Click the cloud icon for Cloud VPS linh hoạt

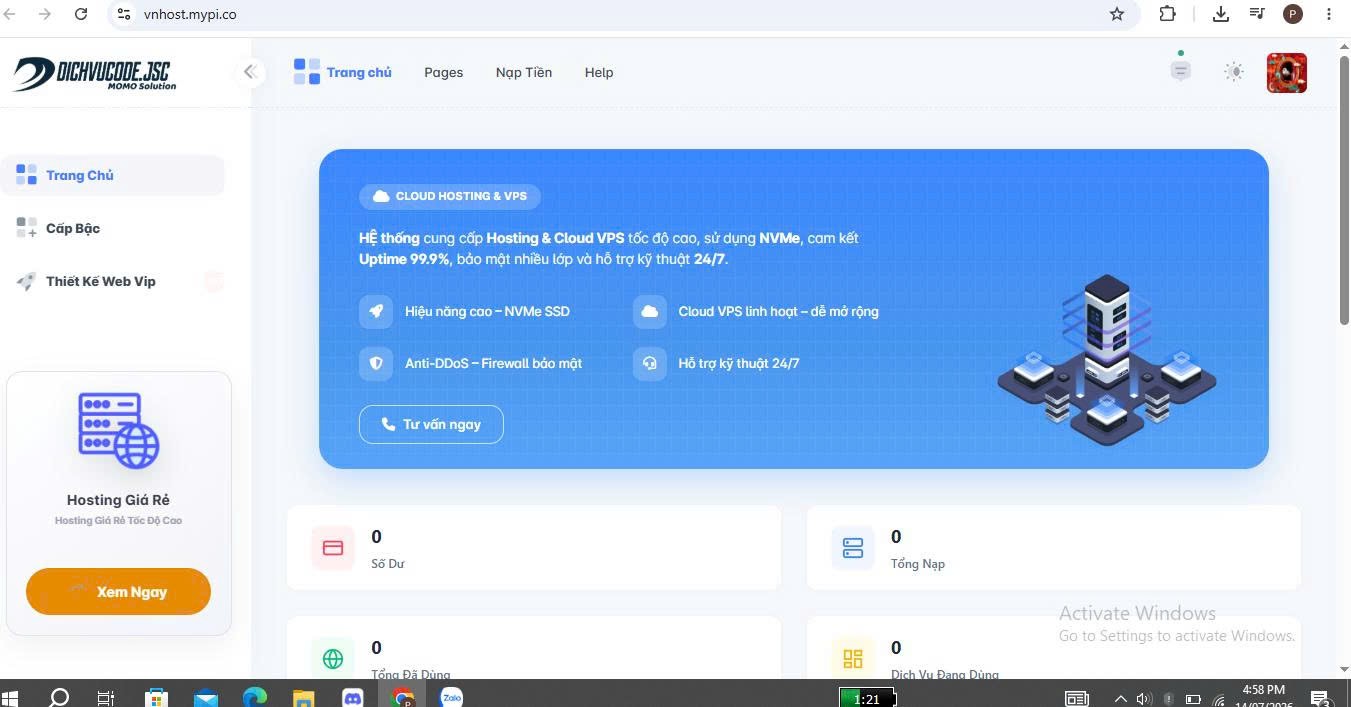(x=649, y=311)
